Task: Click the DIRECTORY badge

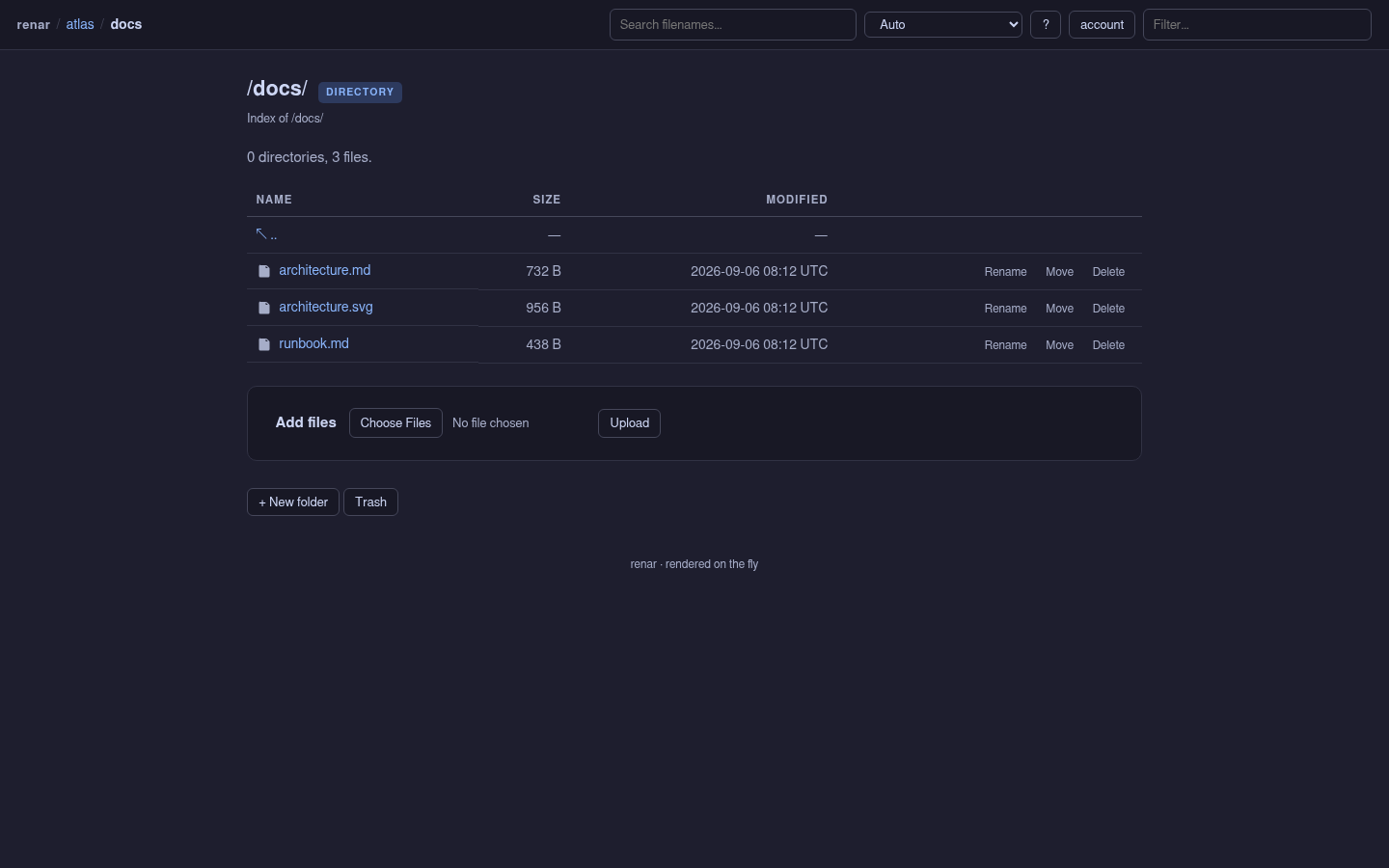Action: [x=360, y=93]
